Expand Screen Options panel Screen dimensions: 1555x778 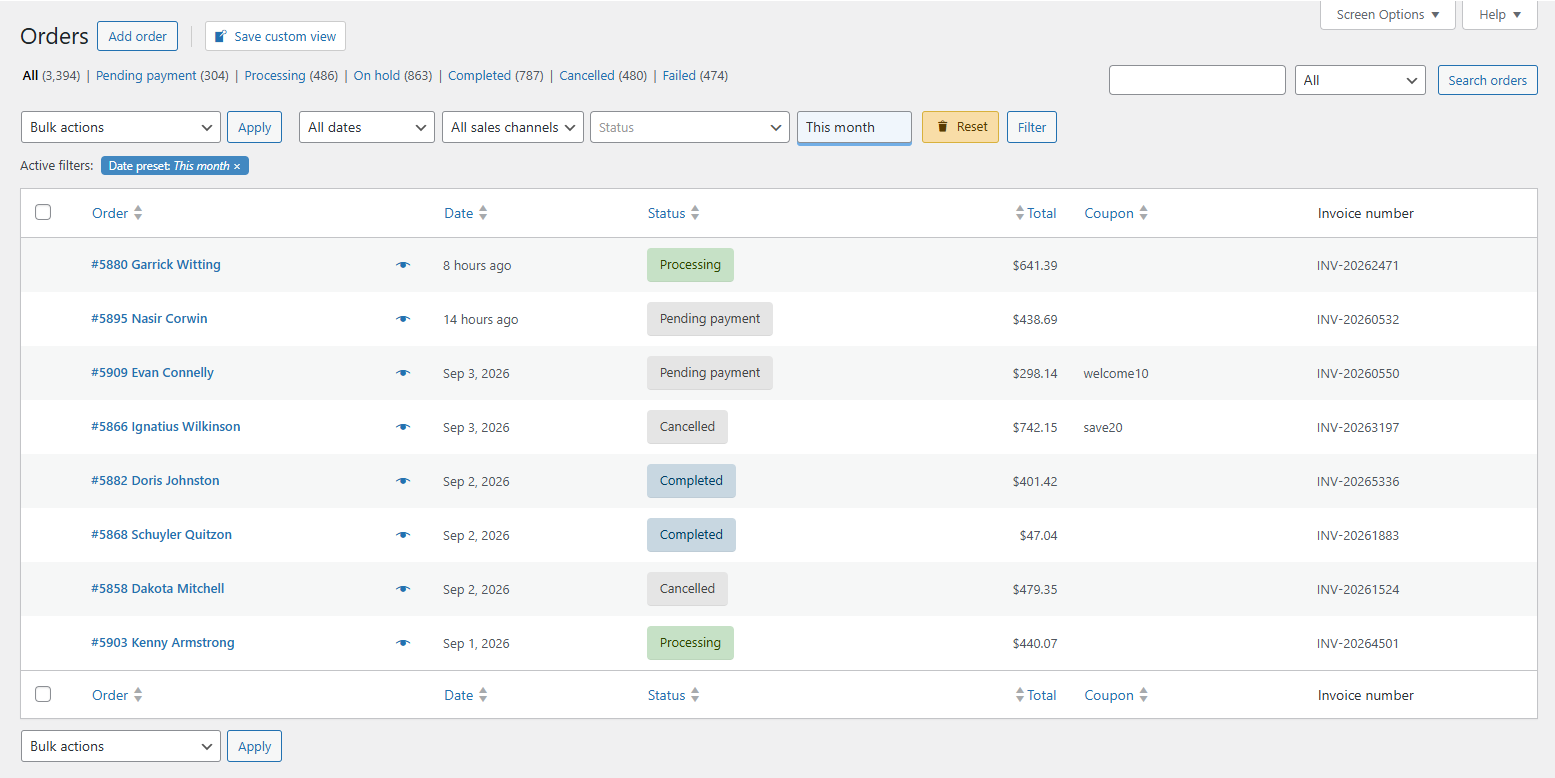(x=1388, y=15)
